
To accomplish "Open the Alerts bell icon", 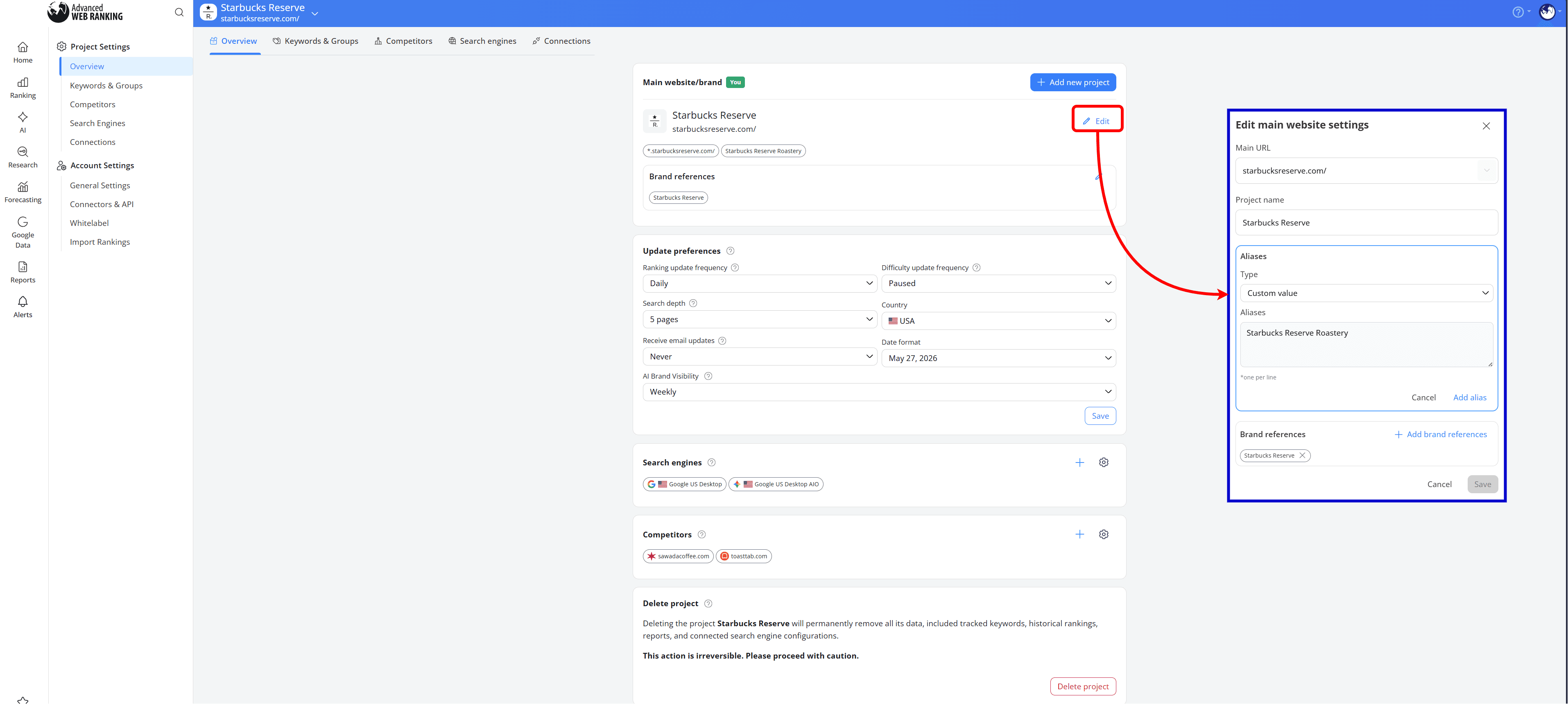I will [x=23, y=301].
